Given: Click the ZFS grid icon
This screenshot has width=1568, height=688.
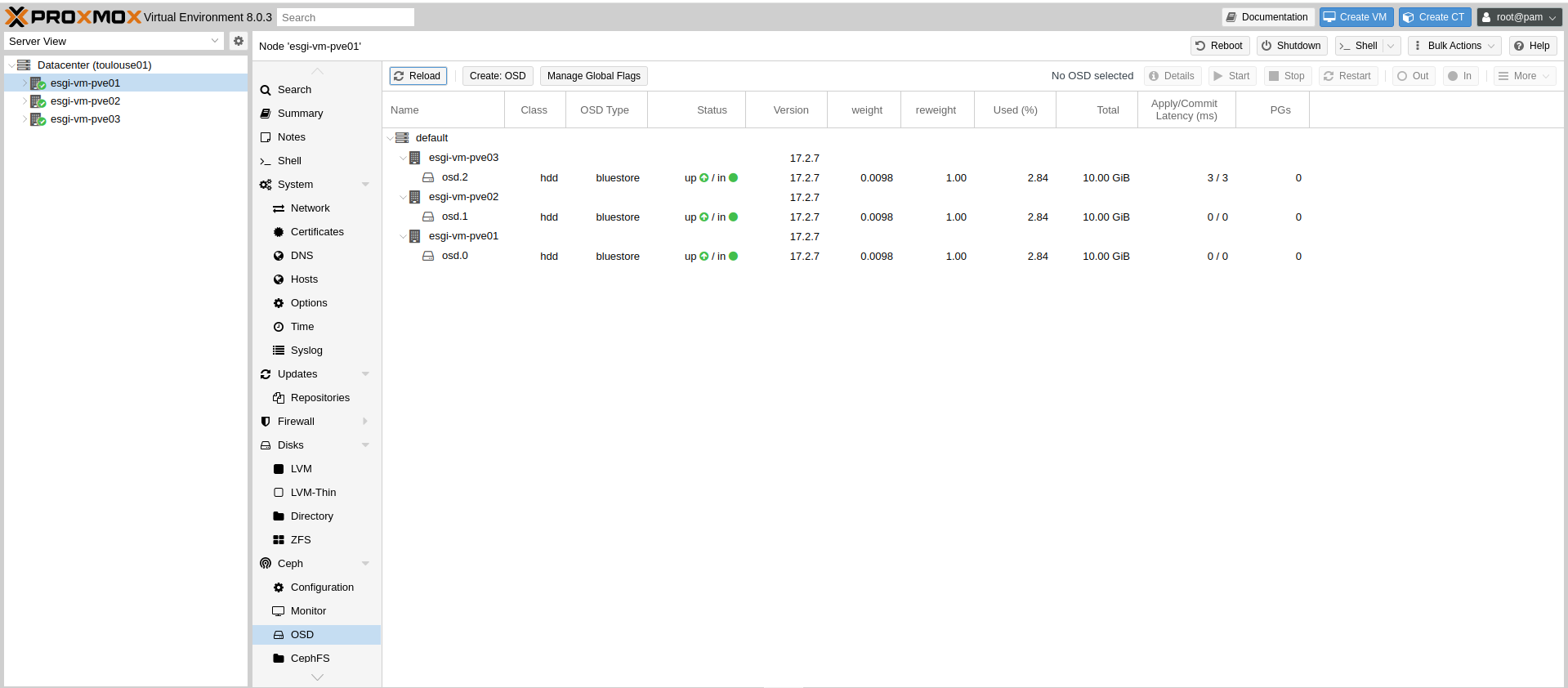Looking at the screenshot, I should pyautogui.click(x=279, y=540).
